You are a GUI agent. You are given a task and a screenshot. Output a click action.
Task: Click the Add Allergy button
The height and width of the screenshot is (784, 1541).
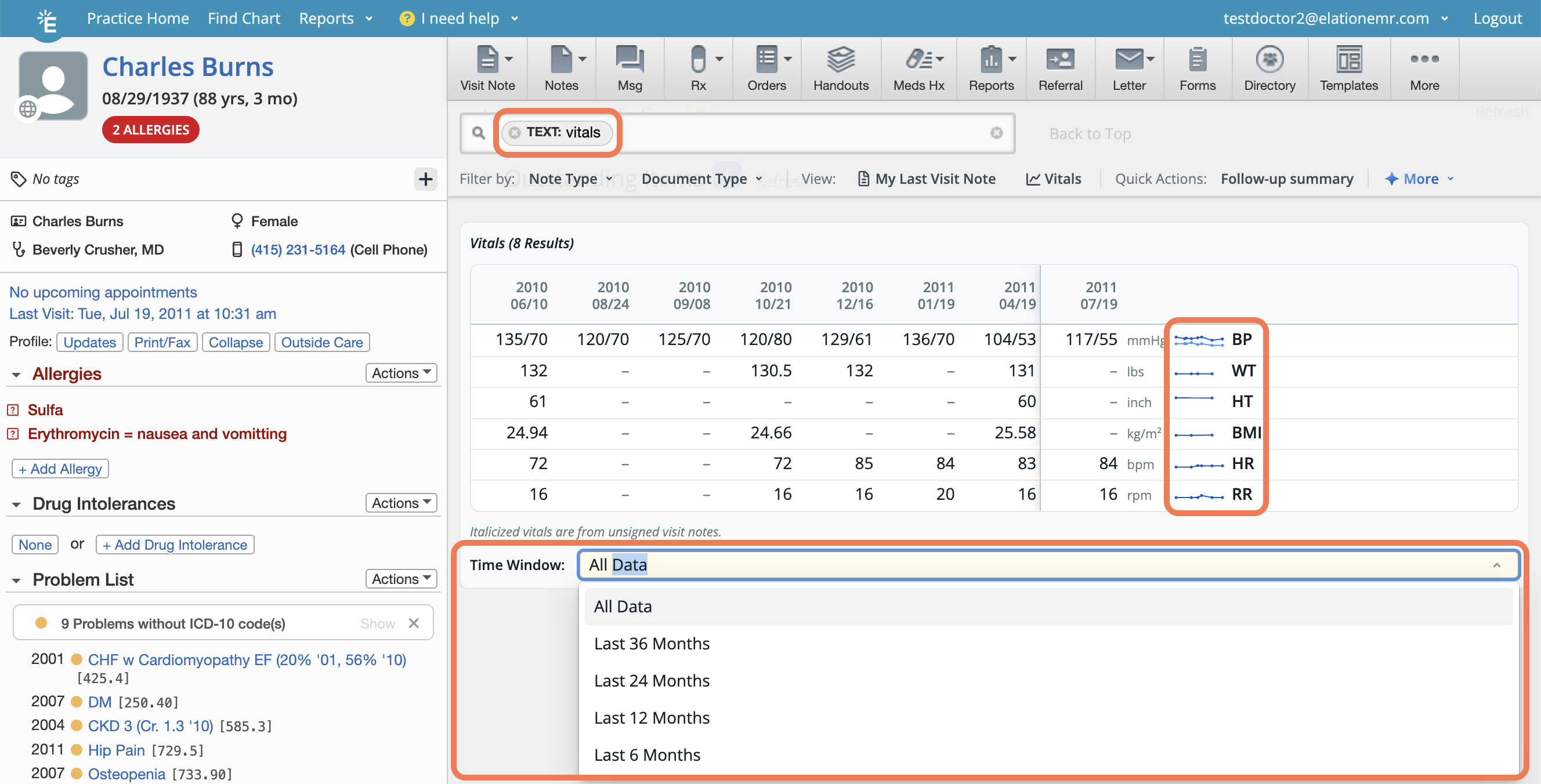(60, 469)
